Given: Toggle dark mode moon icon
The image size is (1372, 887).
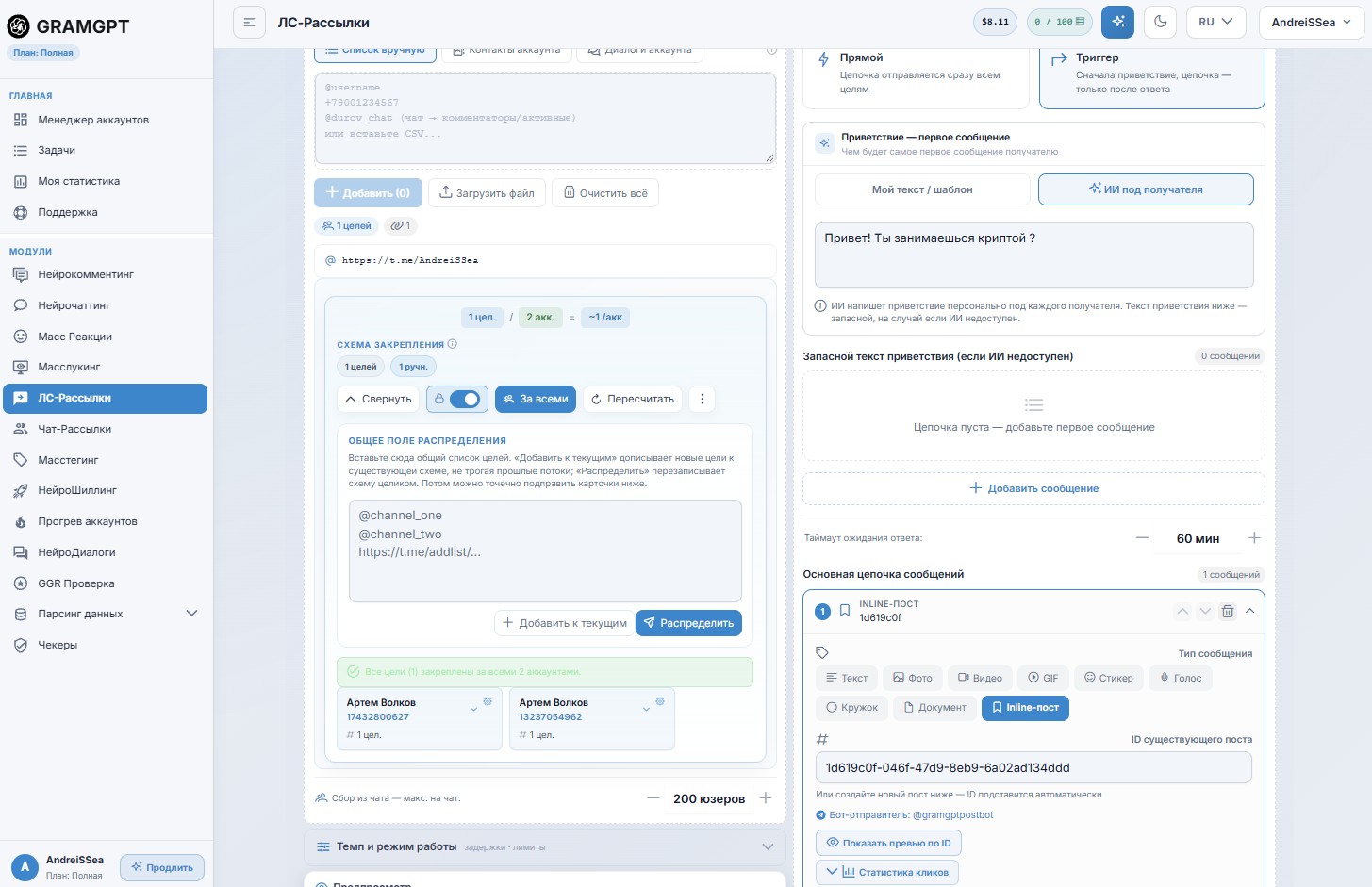Looking at the screenshot, I should [1160, 22].
